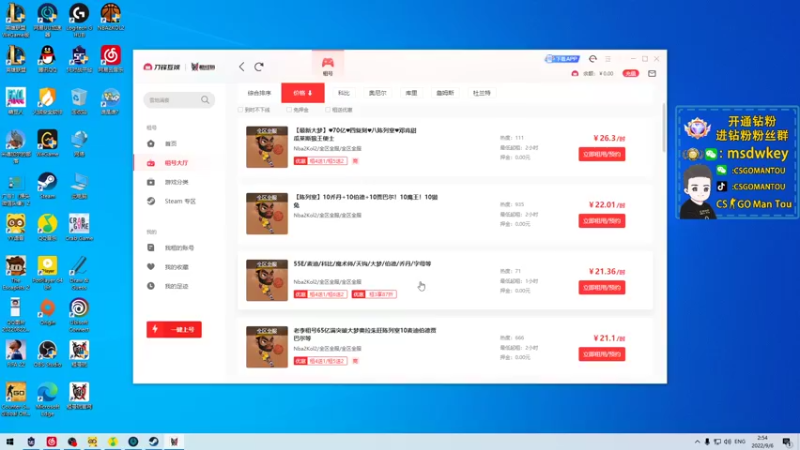The width and height of the screenshot is (800, 450).
Task: Open title of the ¥21.36 listing
Action: [362, 264]
